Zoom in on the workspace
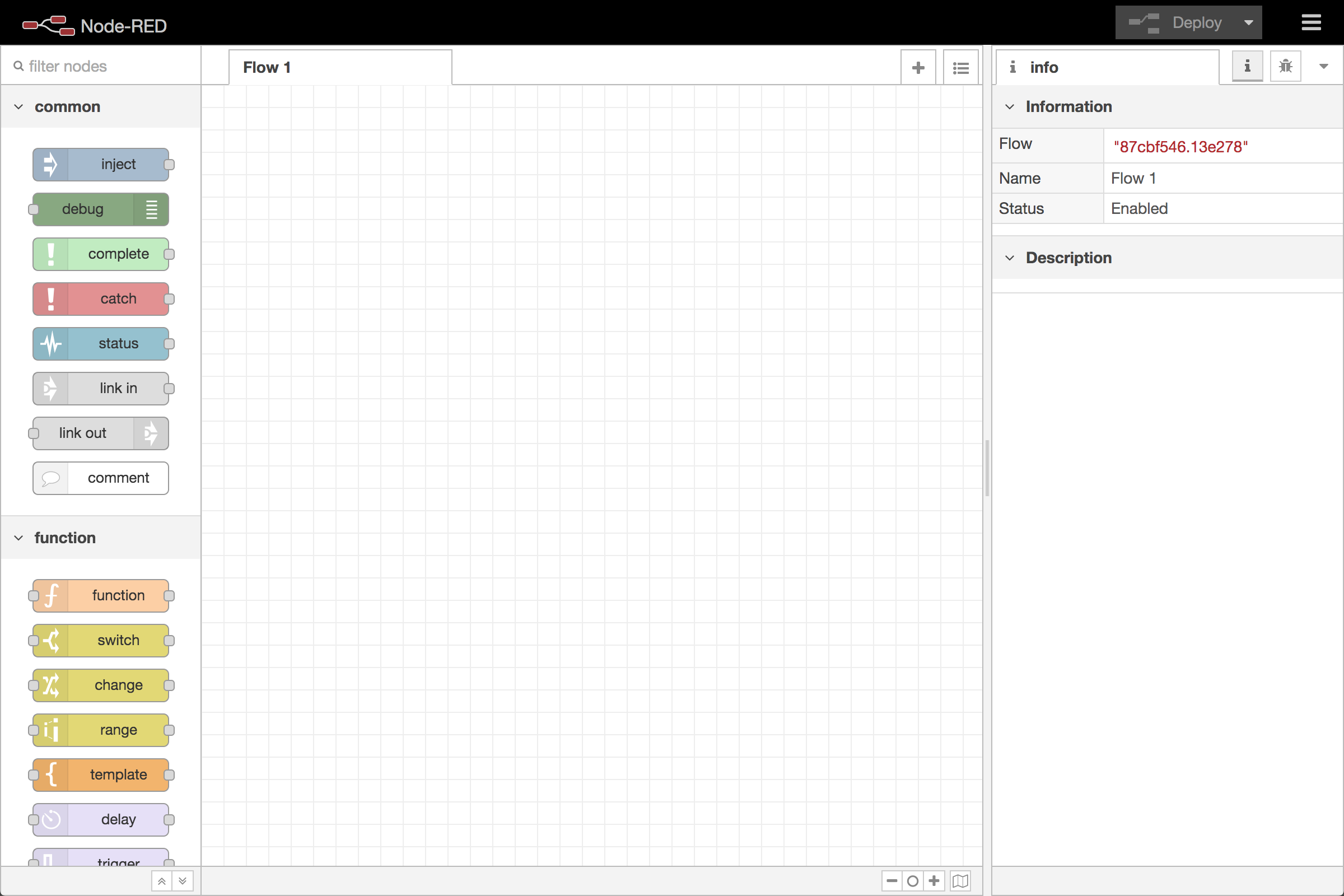 point(934,880)
